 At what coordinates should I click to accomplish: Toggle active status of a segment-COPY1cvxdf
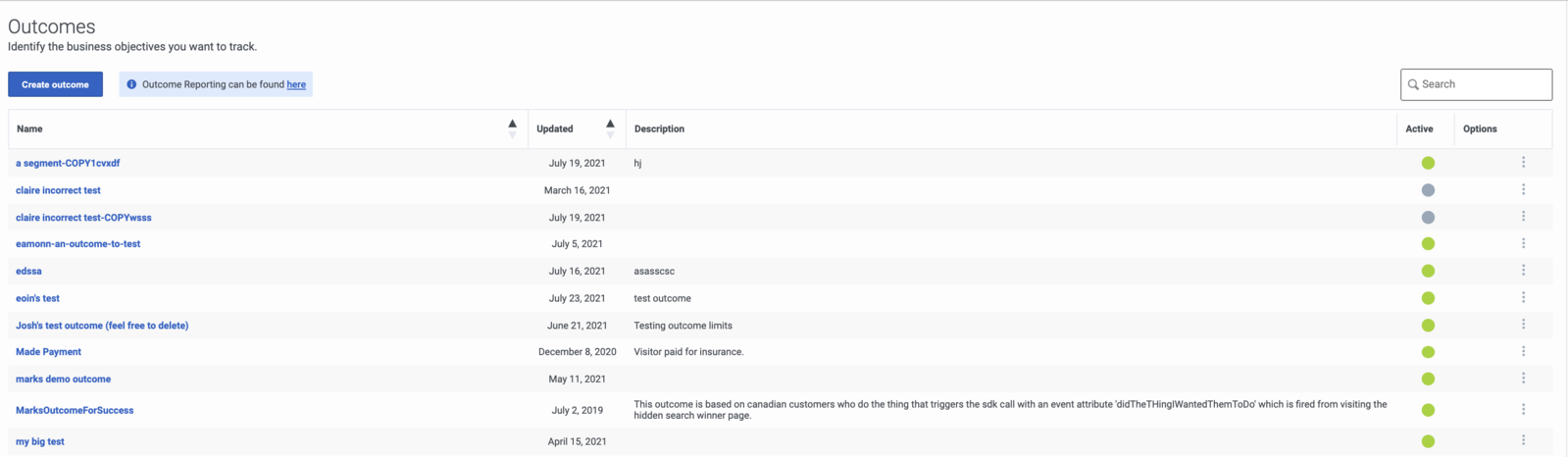(1428, 163)
